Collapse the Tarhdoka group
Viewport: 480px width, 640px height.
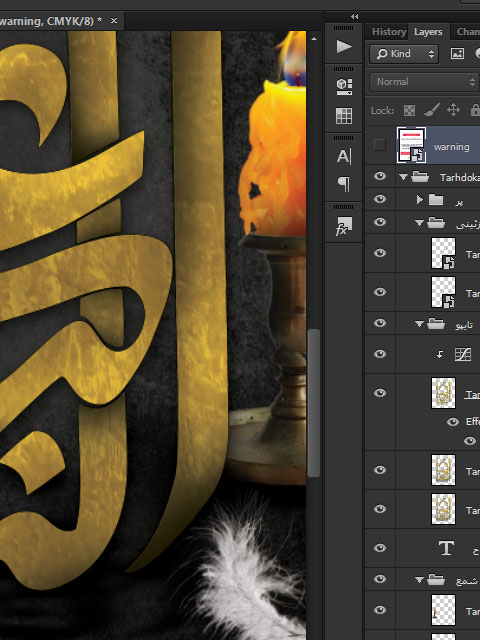tap(403, 177)
